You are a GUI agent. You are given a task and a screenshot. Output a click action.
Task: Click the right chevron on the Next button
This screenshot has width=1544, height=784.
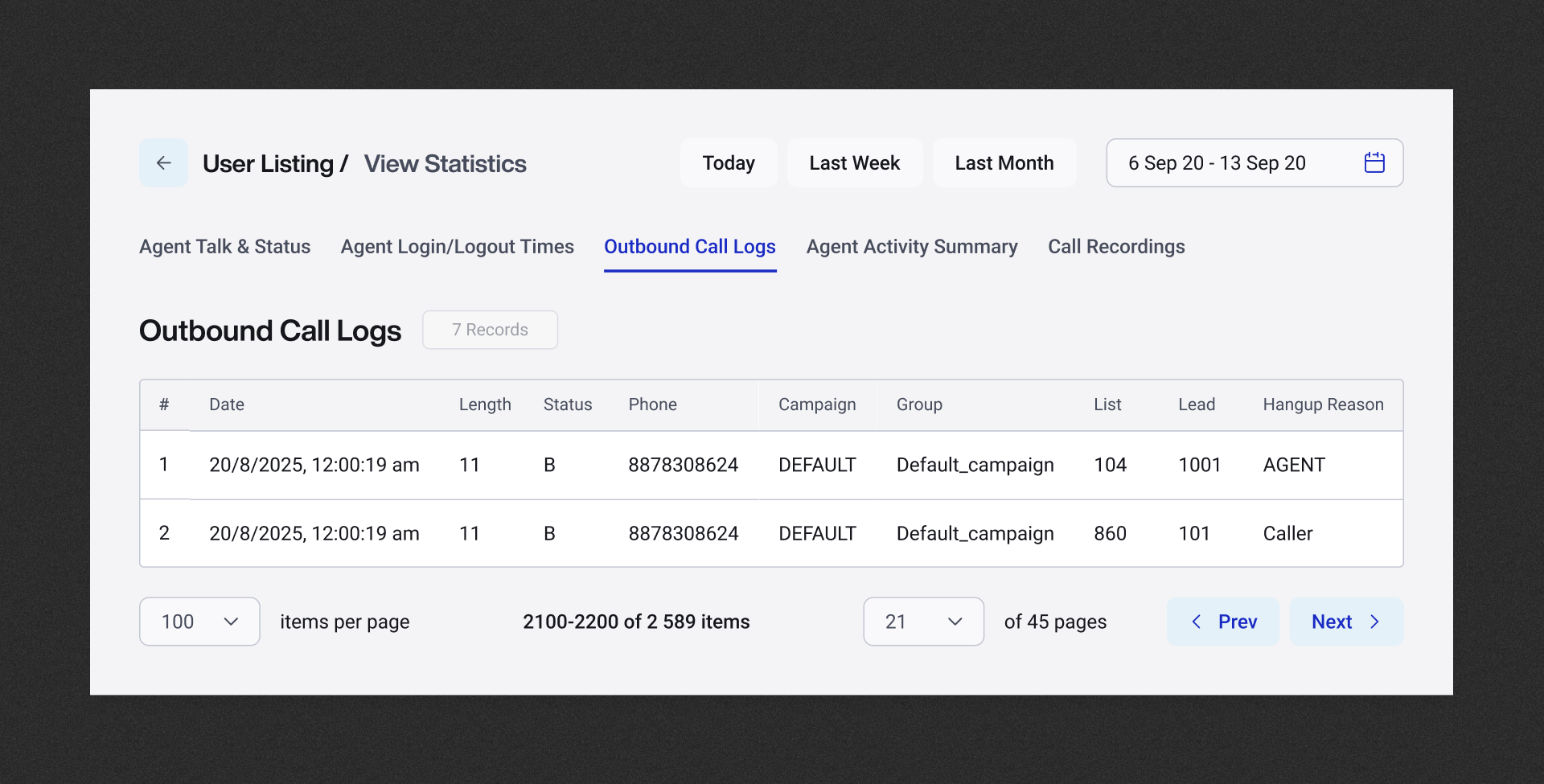click(1375, 621)
